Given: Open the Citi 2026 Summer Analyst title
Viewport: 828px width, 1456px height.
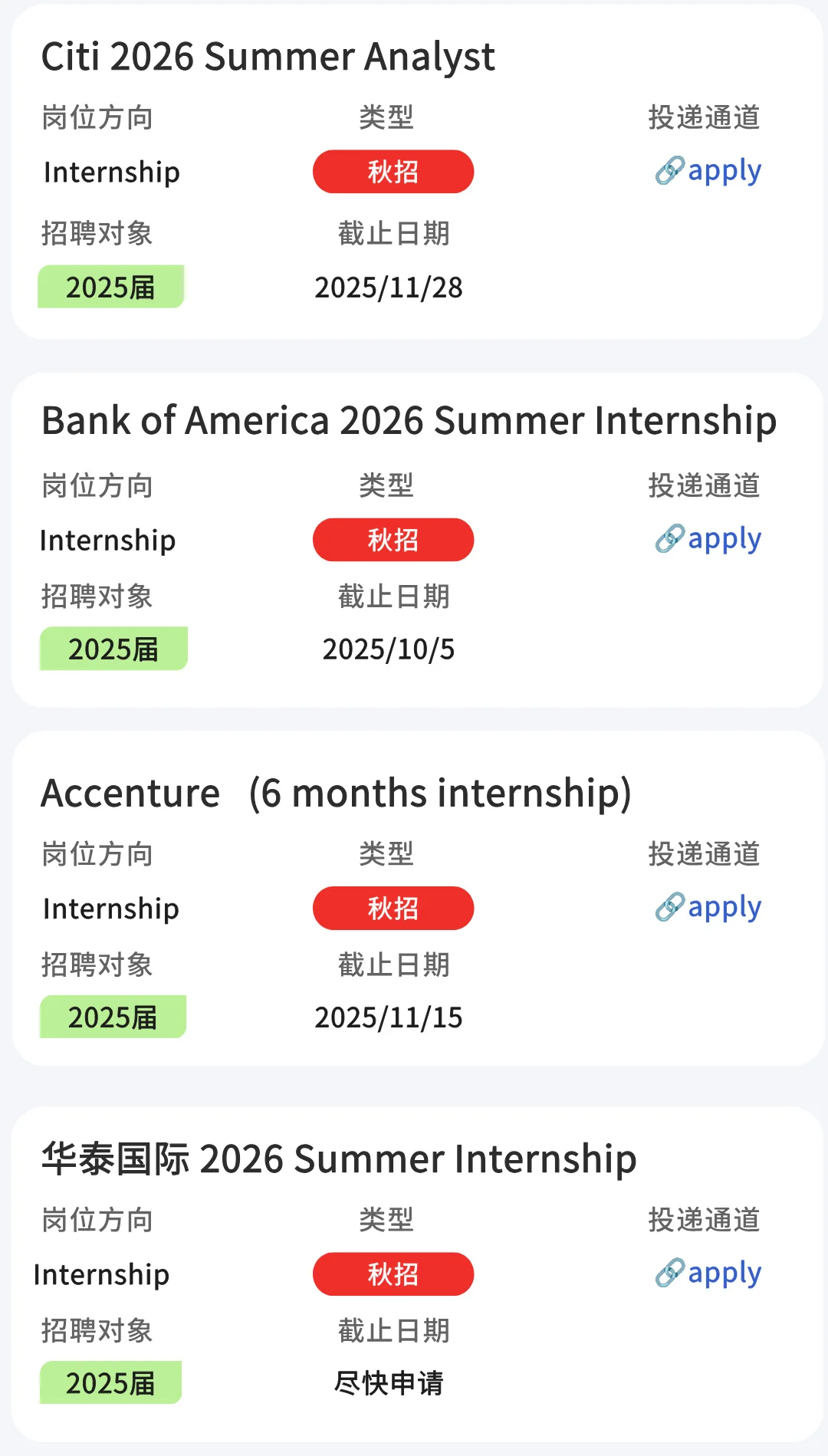Looking at the screenshot, I should pos(268,57).
